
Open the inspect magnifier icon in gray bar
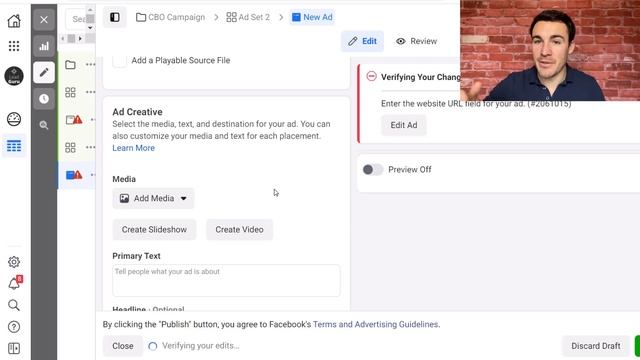pos(44,125)
